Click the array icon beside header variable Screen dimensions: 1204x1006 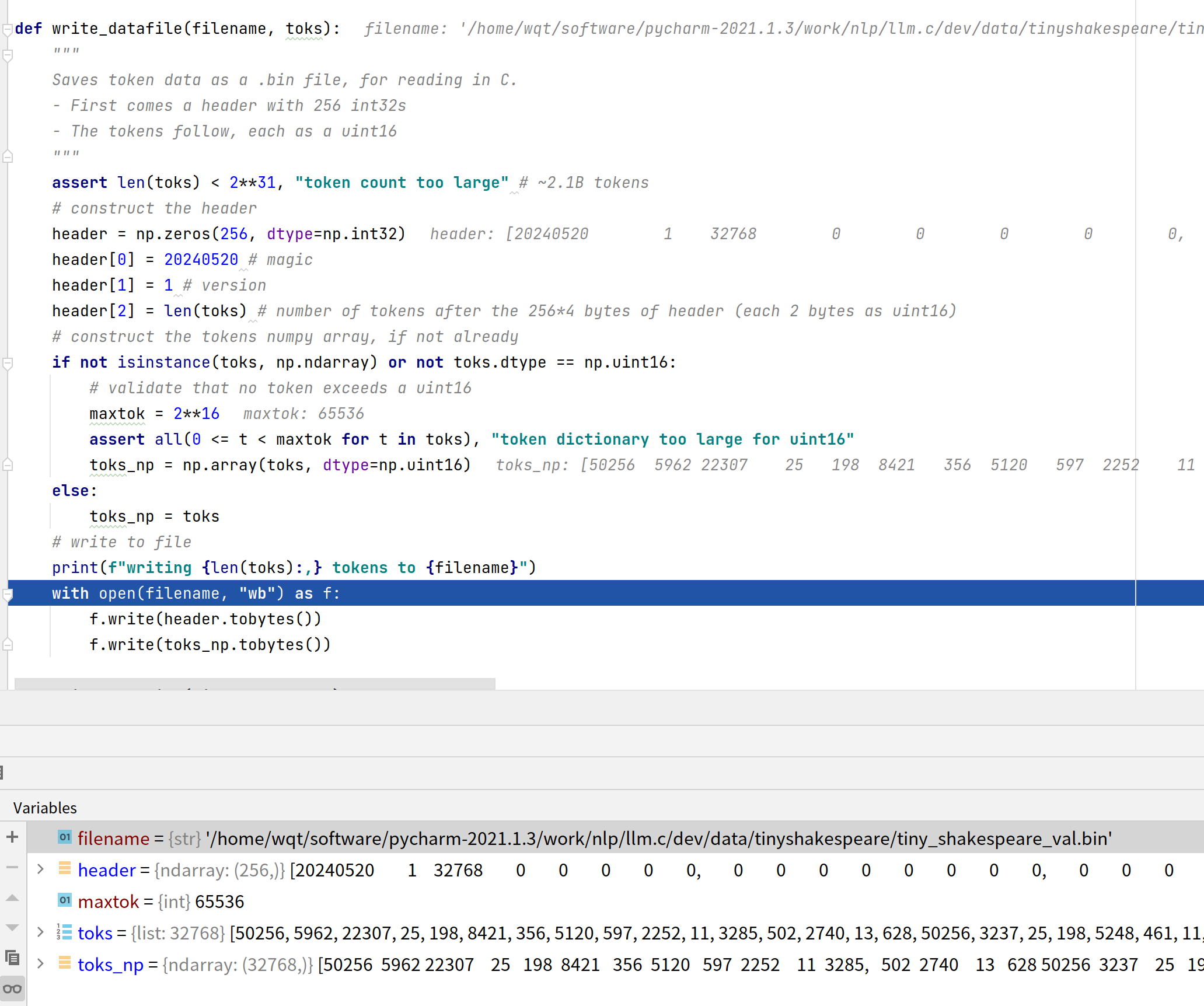64,869
